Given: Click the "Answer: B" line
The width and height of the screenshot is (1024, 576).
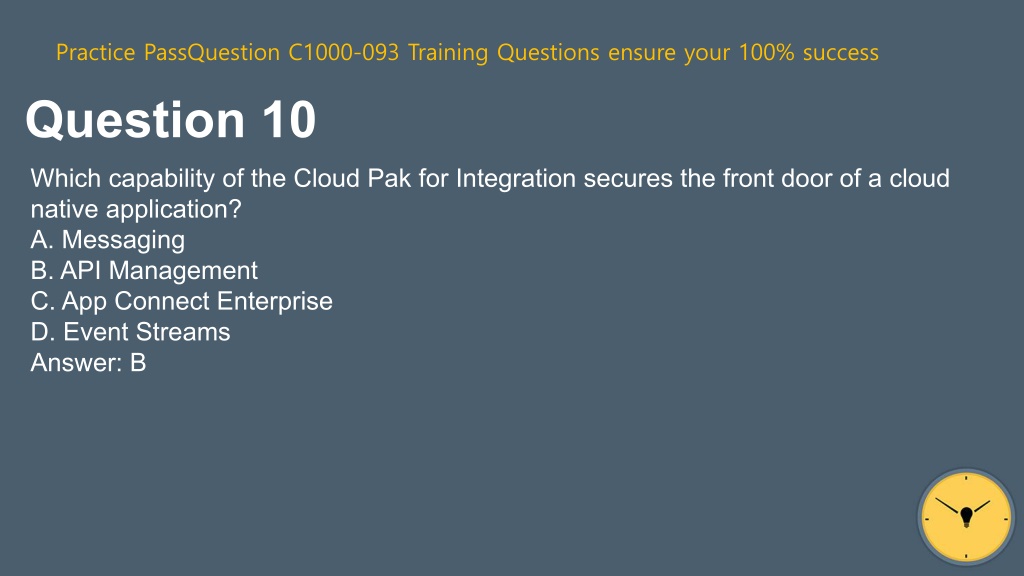Looking at the screenshot, I should (x=88, y=362).
